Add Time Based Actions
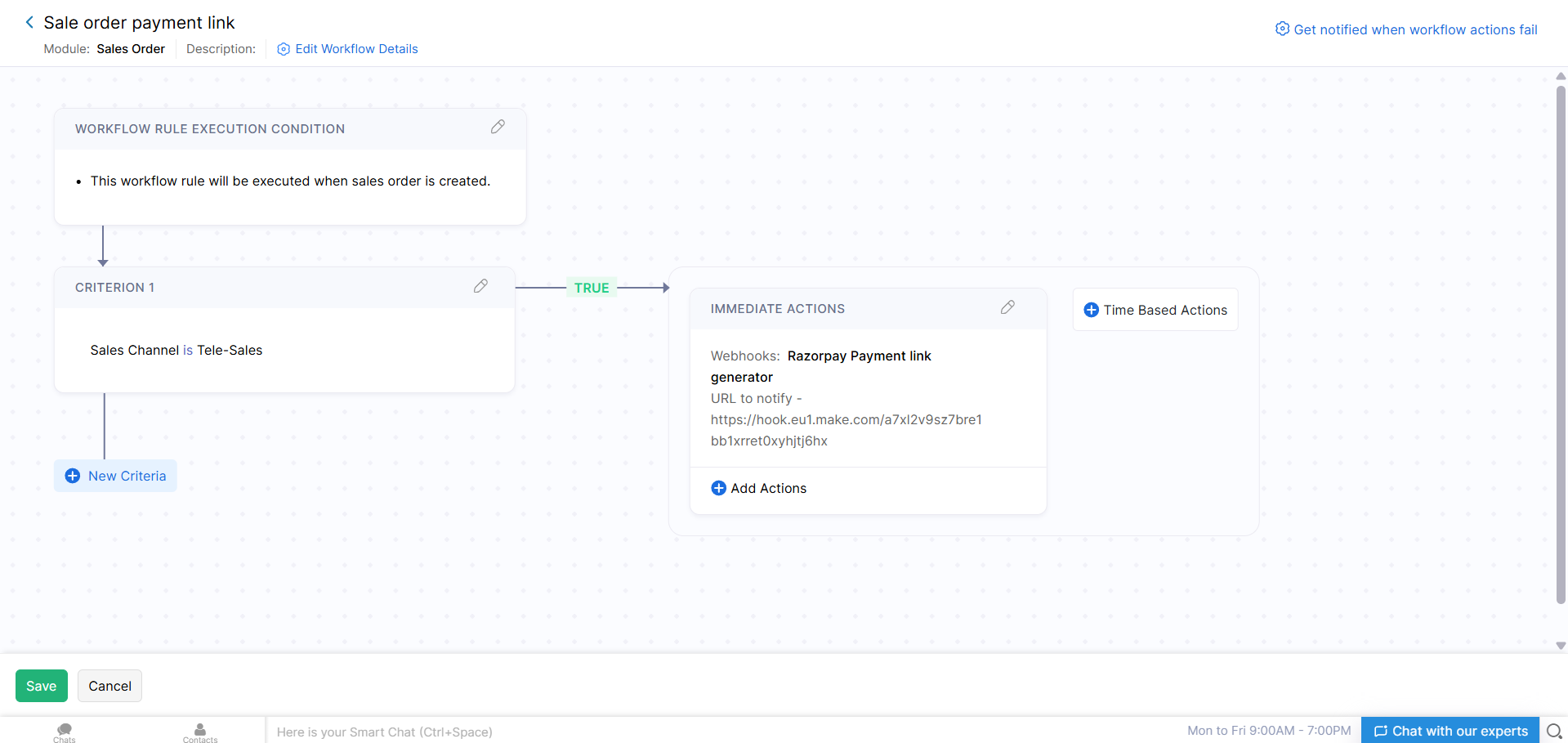The width and height of the screenshot is (1568, 743). coord(1155,310)
